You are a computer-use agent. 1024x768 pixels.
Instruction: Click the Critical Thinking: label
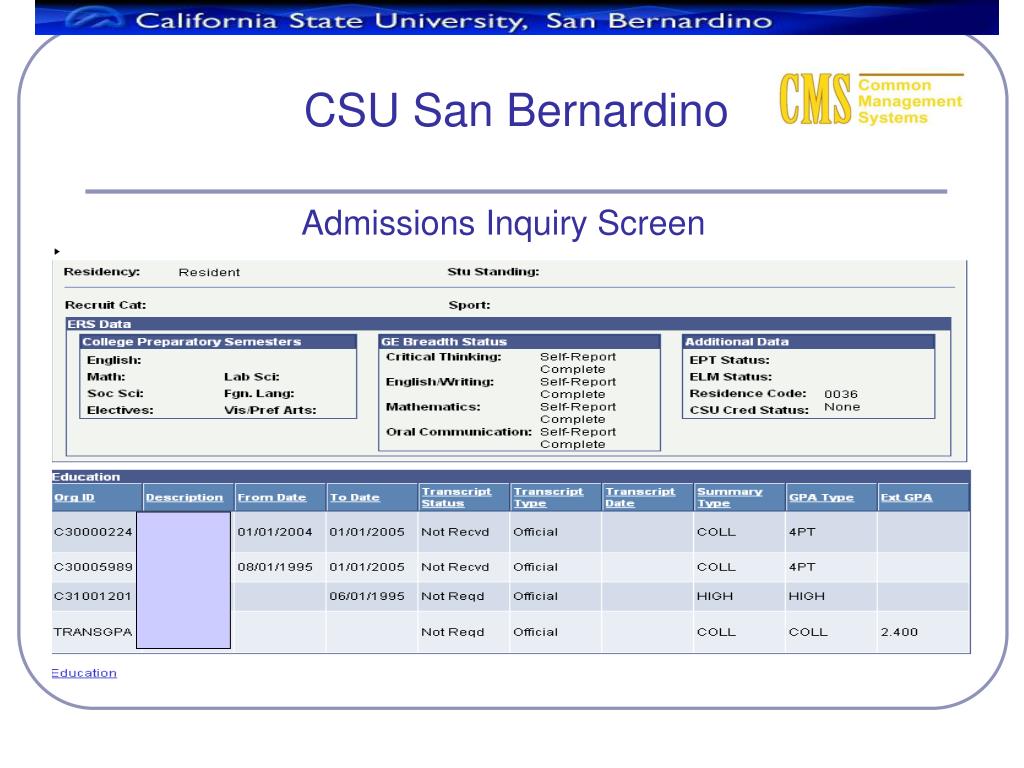[x=443, y=357]
